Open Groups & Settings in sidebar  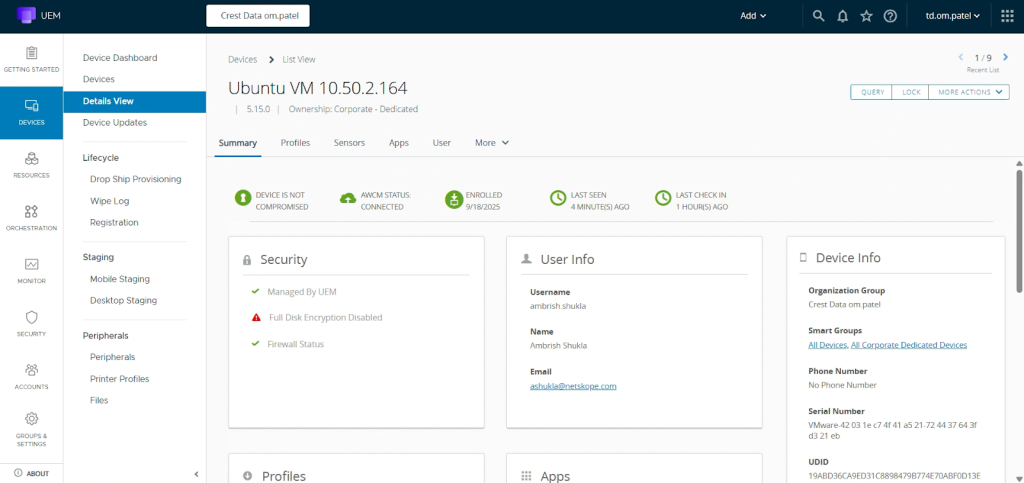pyautogui.click(x=31, y=429)
